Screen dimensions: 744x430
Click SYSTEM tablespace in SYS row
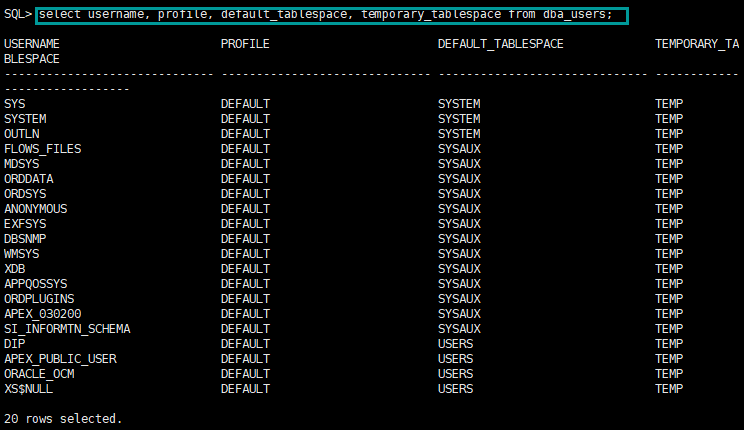pyautogui.click(x=459, y=104)
